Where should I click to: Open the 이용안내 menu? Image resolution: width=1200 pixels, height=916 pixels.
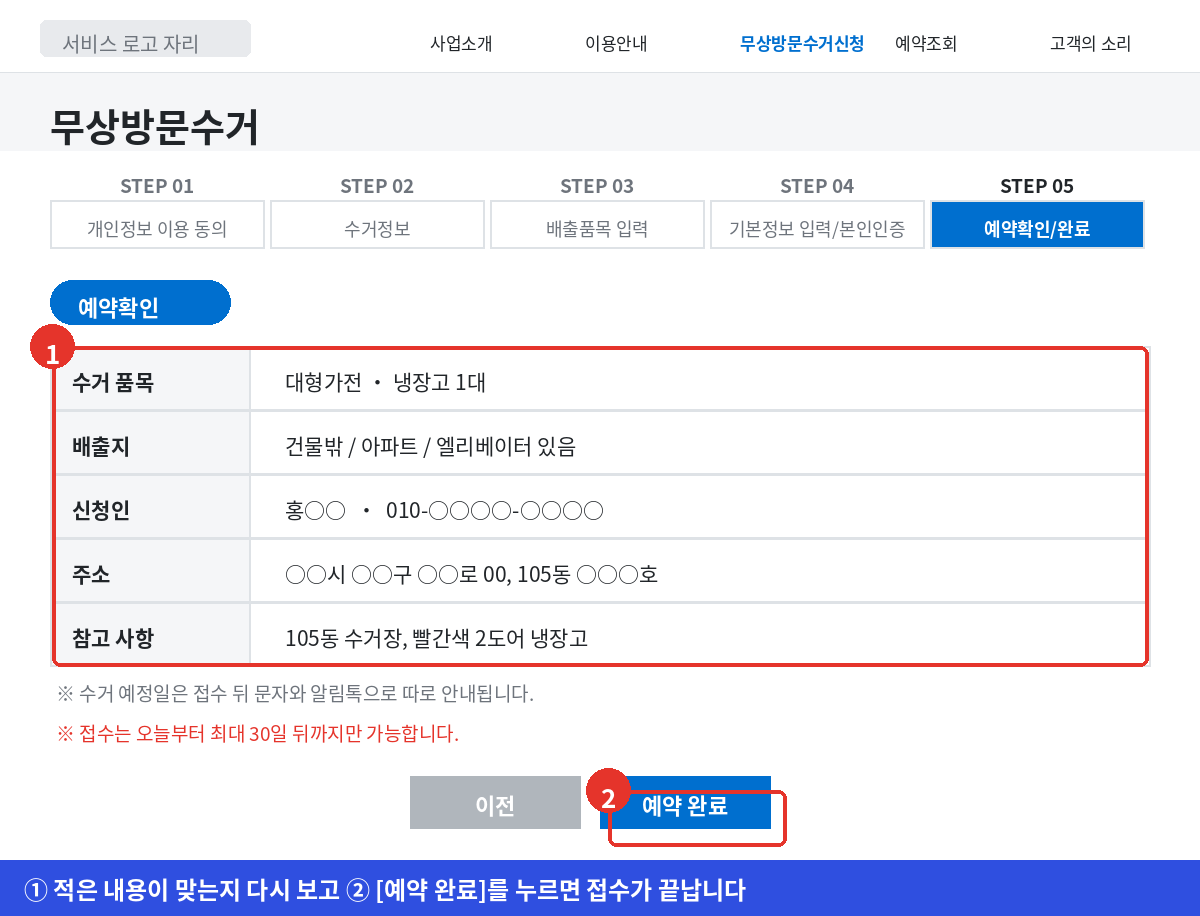(616, 44)
